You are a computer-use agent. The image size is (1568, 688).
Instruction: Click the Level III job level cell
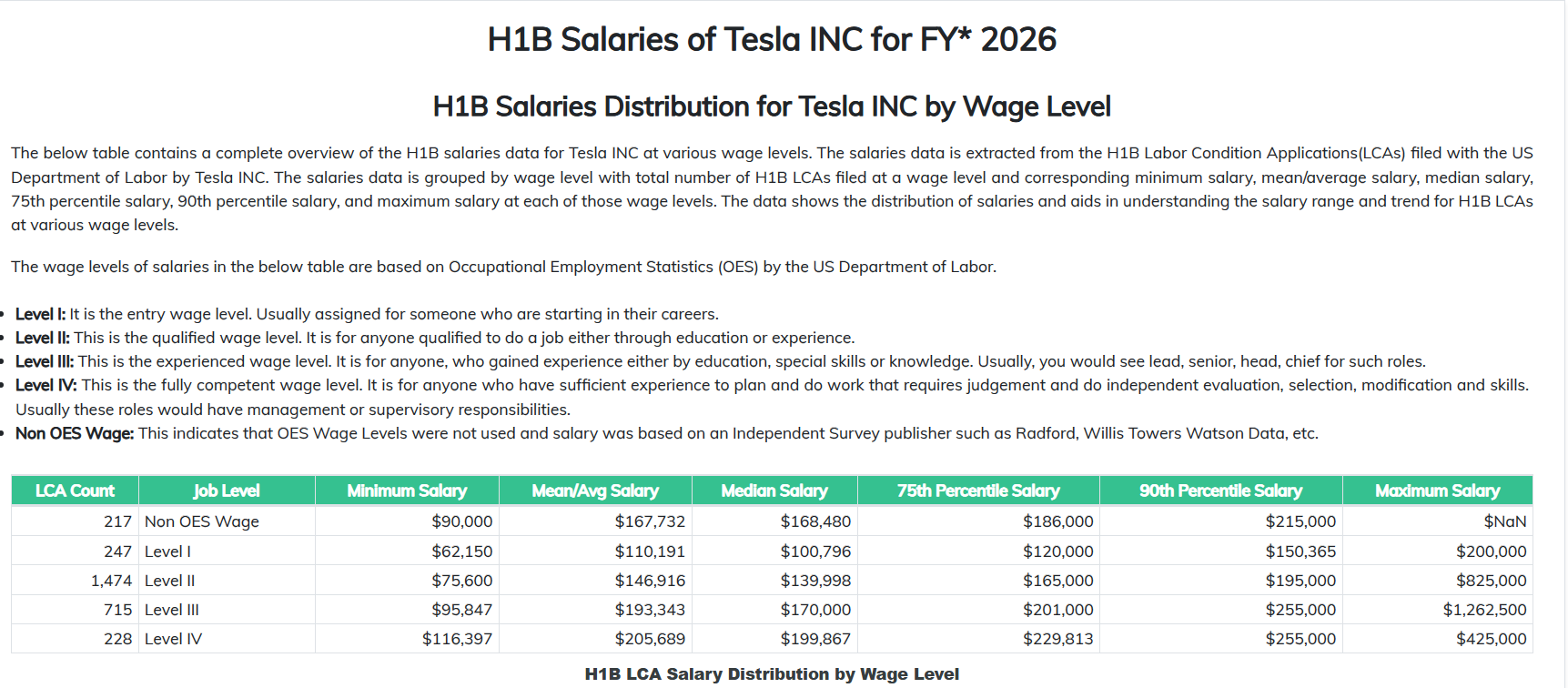pyautogui.click(x=172, y=610)
